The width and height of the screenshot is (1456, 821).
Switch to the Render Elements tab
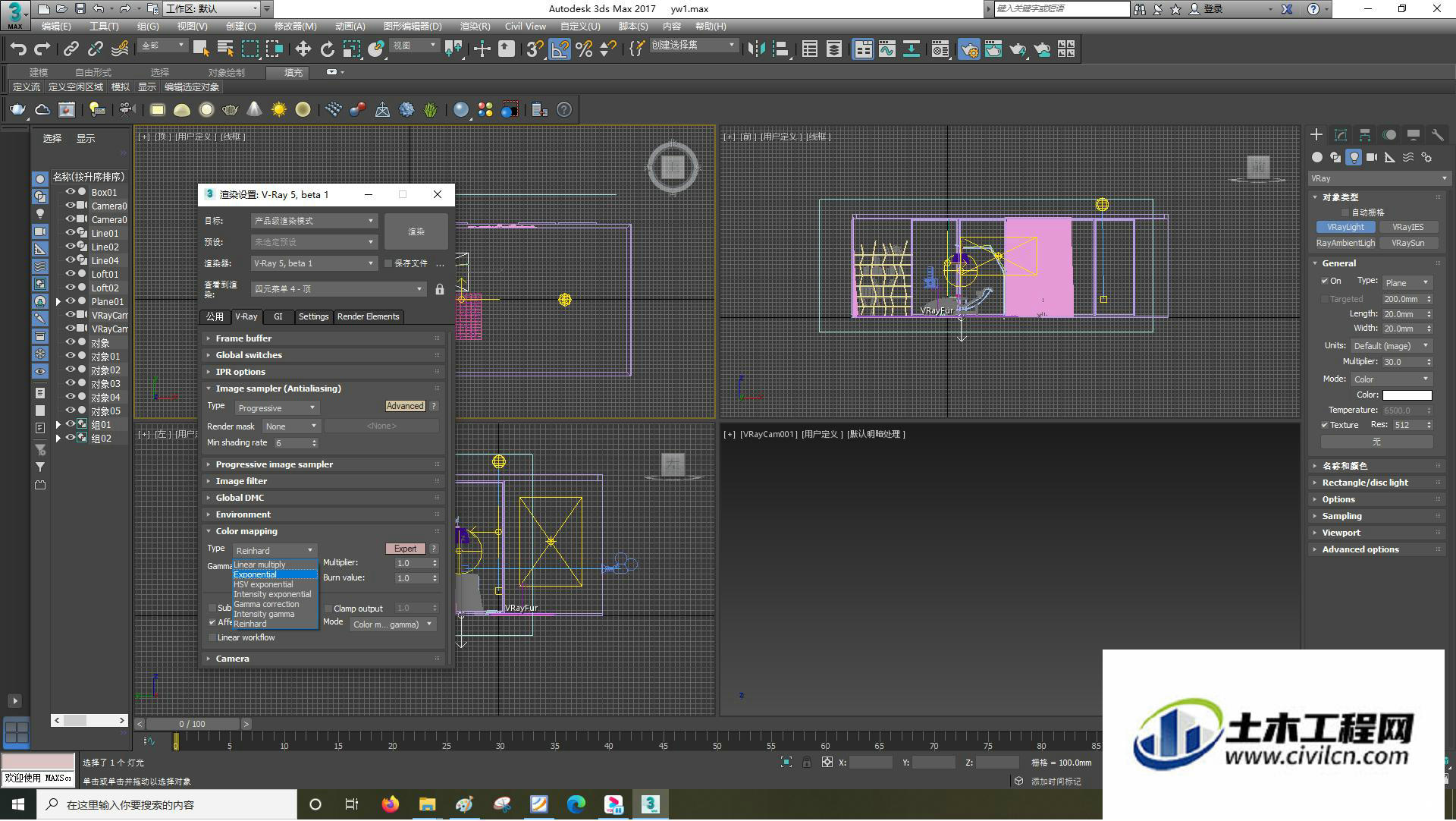pyautogui.click(x=368, y=317)
